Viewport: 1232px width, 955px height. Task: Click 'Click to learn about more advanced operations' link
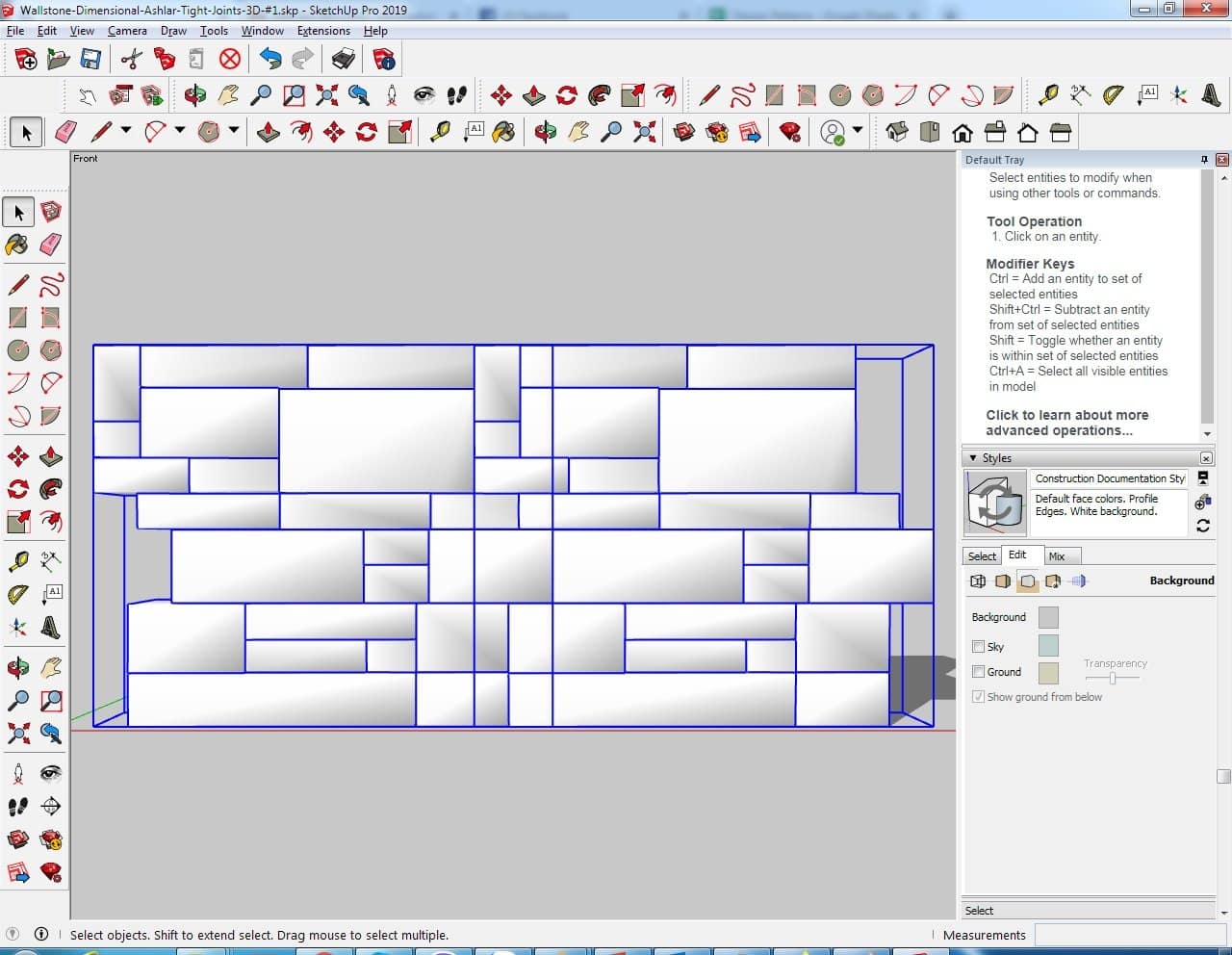1066,423
